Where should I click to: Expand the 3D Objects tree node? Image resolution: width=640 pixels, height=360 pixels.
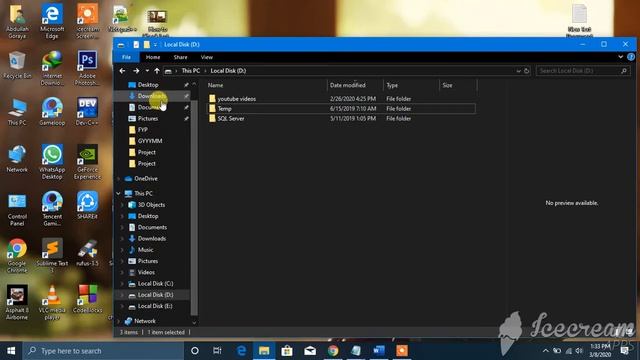122,205
